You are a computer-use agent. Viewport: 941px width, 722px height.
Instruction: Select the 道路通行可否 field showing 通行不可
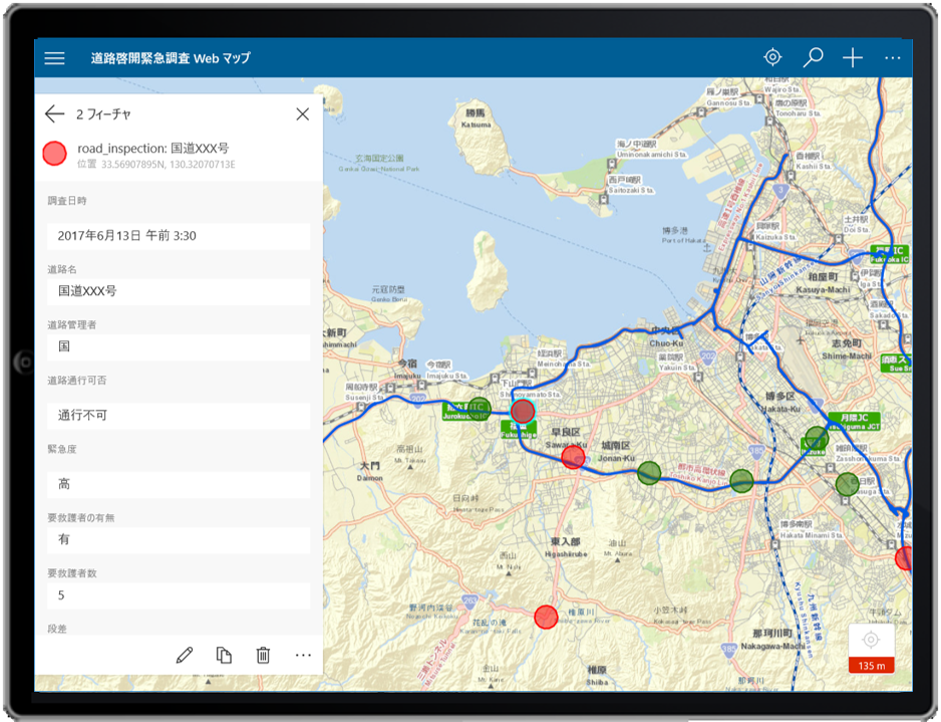[178, 416]
